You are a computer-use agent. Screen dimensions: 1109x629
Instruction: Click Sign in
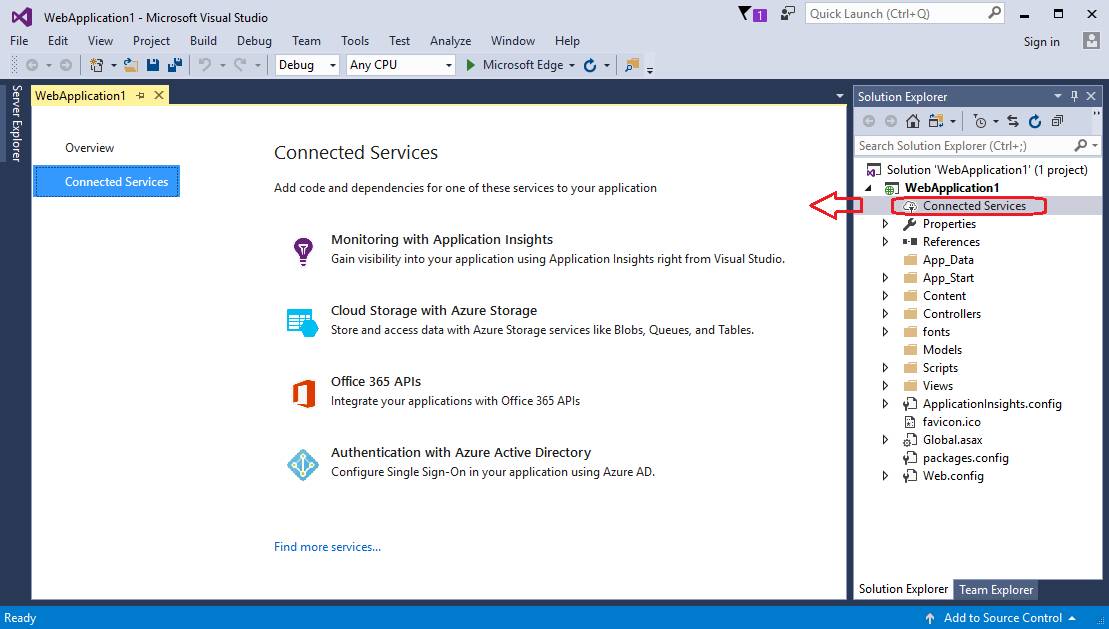click(1041, 41)
